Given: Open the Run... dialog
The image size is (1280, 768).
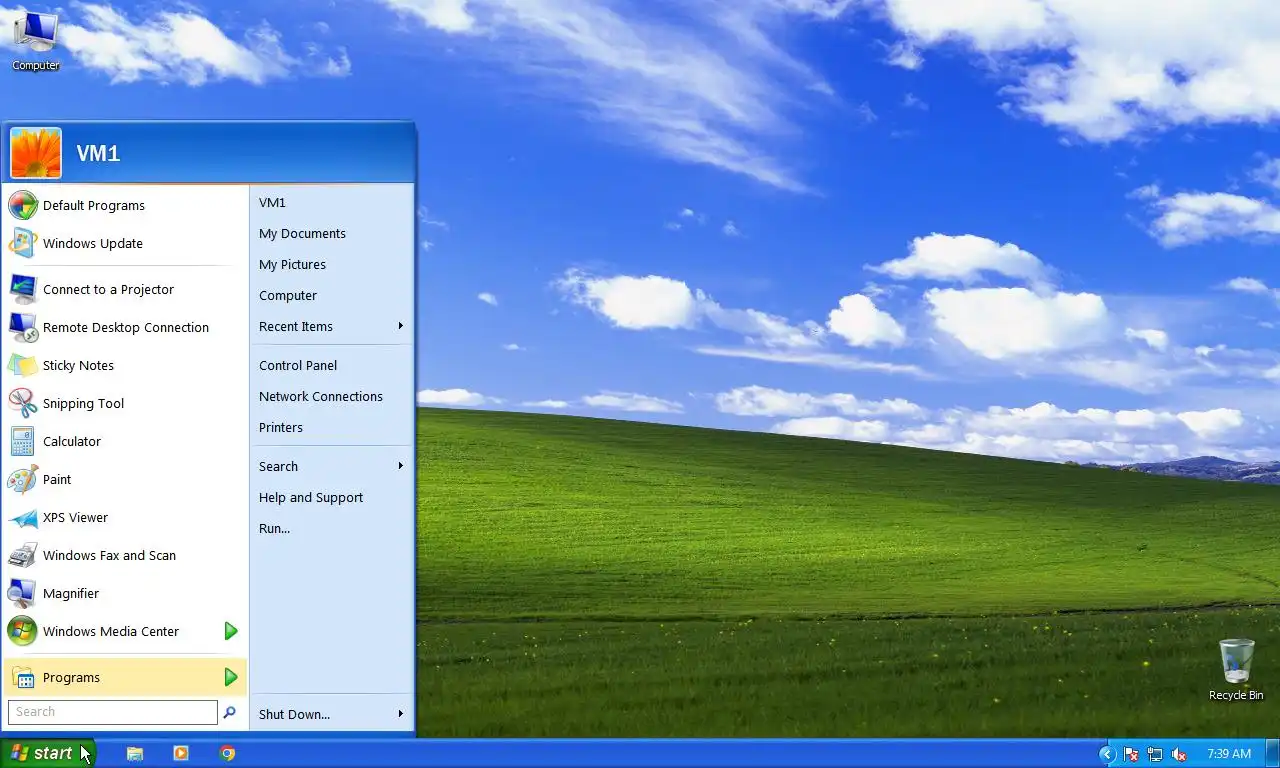Looking at the screenshot, I should pyautogui.click(x=331, y=528).
